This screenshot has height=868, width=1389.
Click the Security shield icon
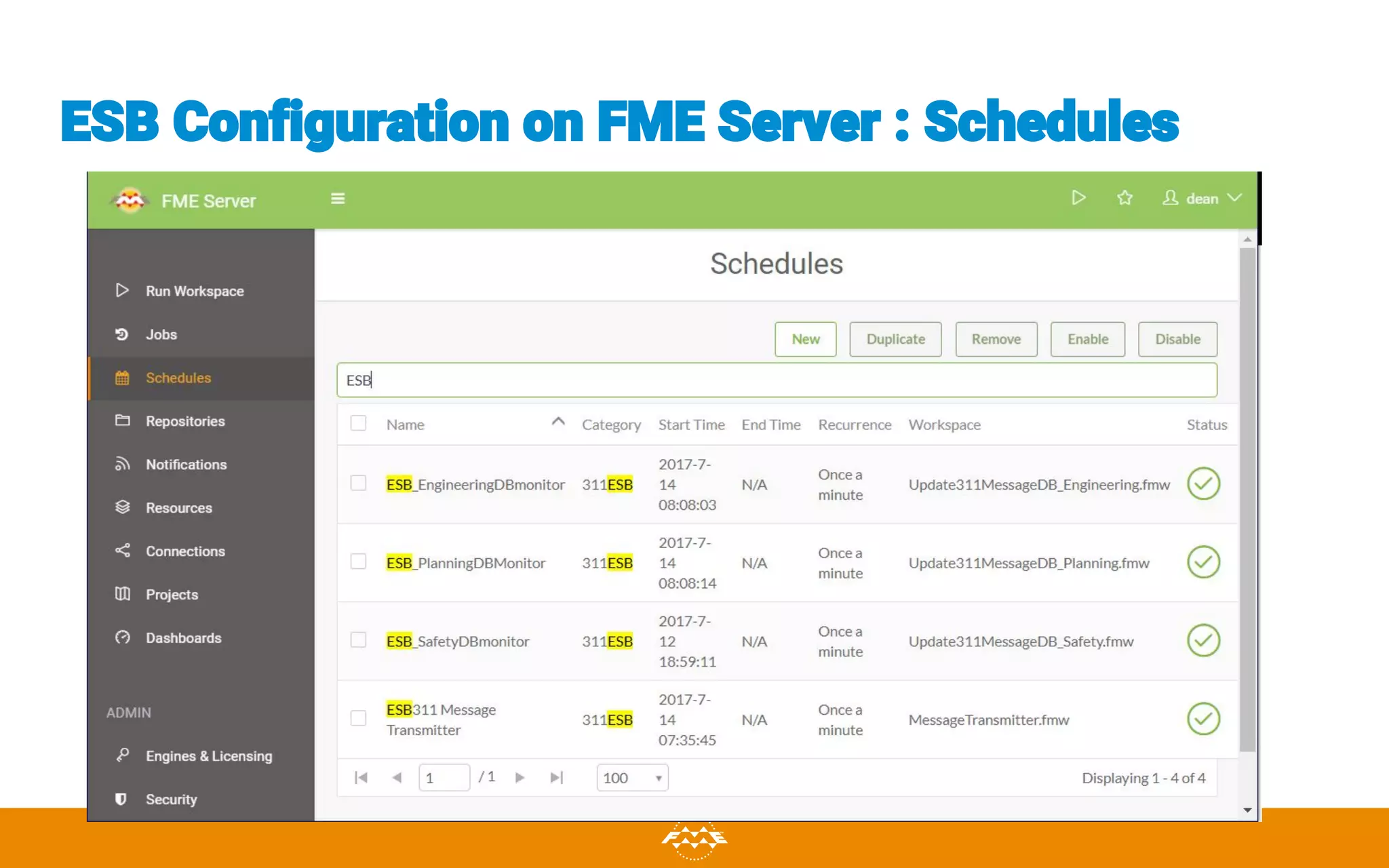(121, 799)
